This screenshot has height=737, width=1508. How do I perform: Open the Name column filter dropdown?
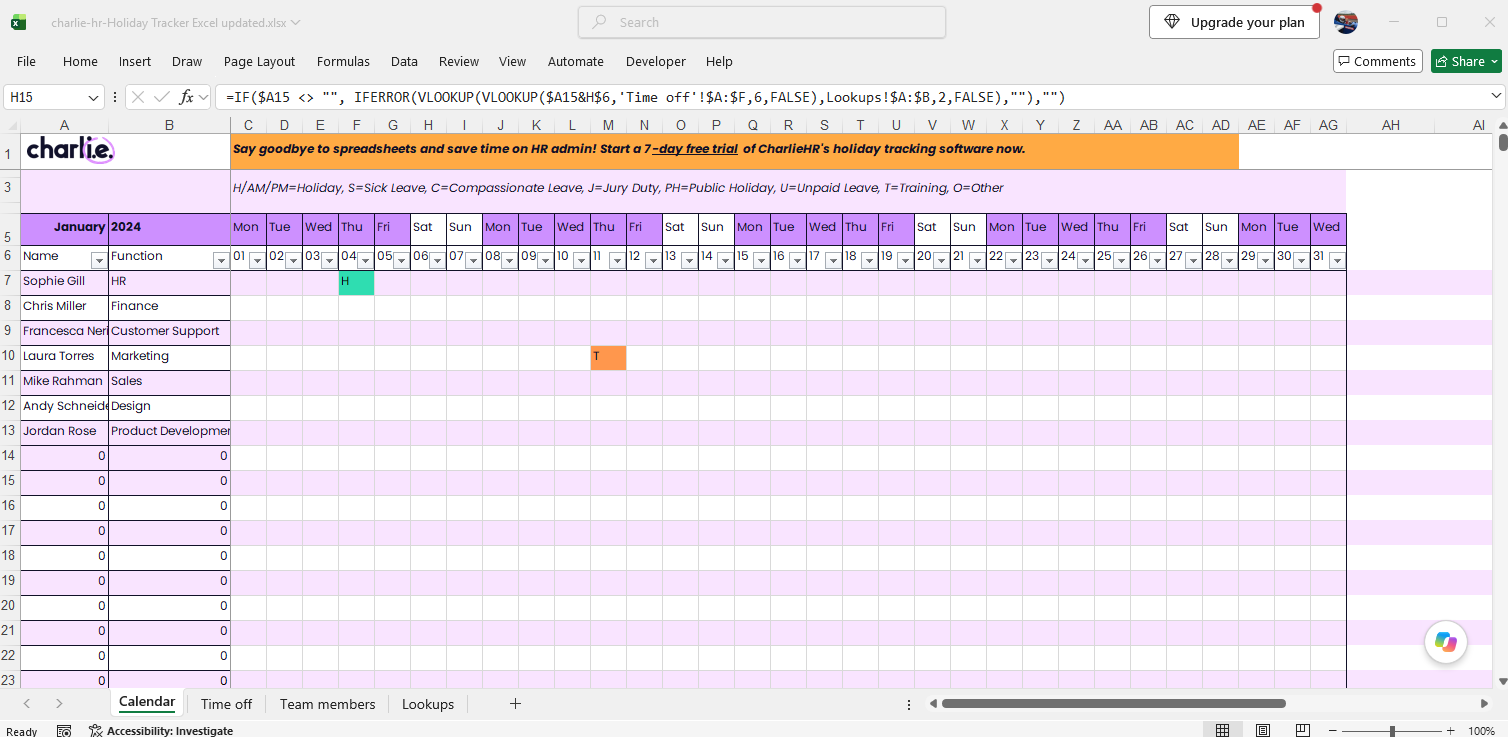pos(99,260)
